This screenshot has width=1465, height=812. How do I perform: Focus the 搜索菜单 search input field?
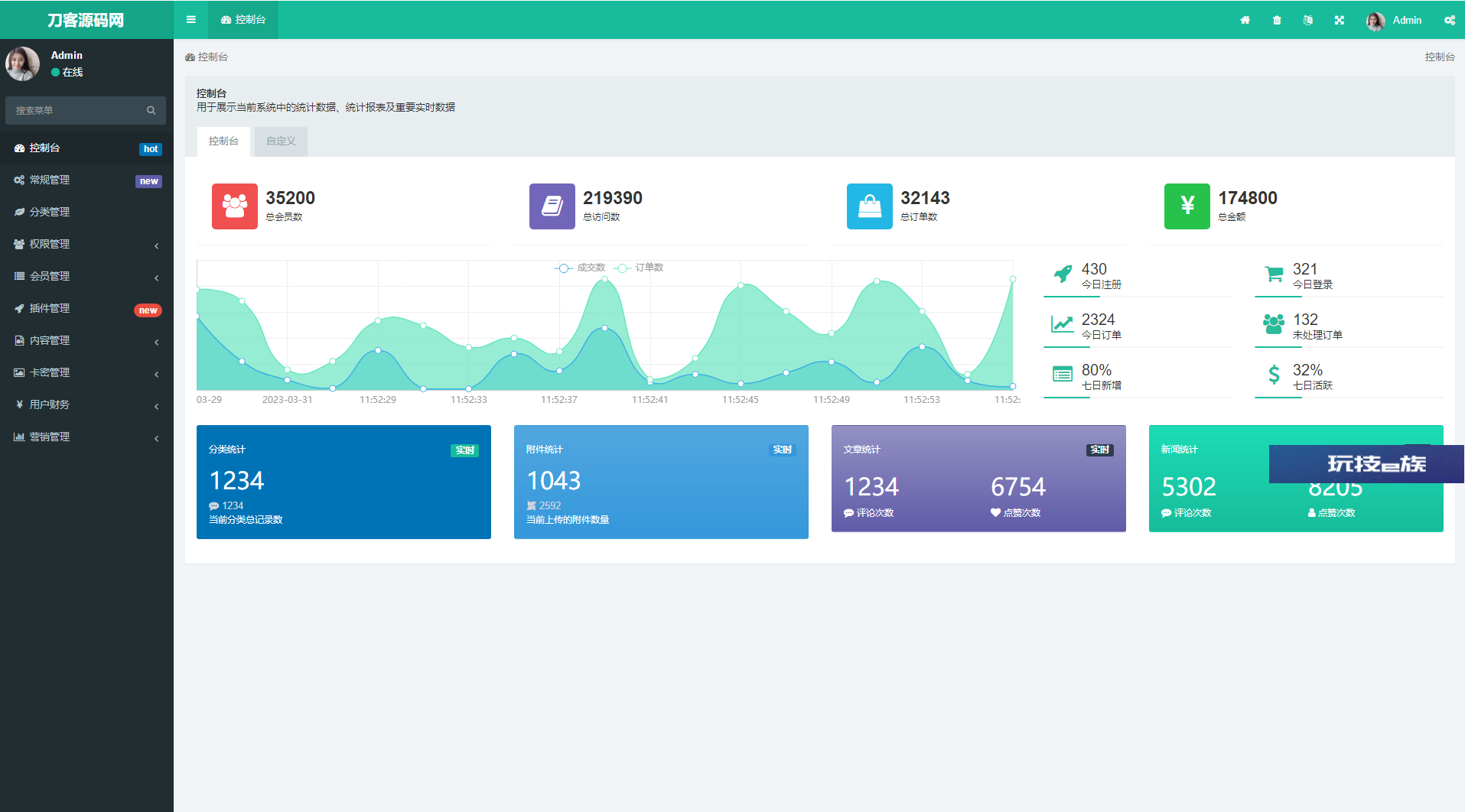click(x=77, y=111)
